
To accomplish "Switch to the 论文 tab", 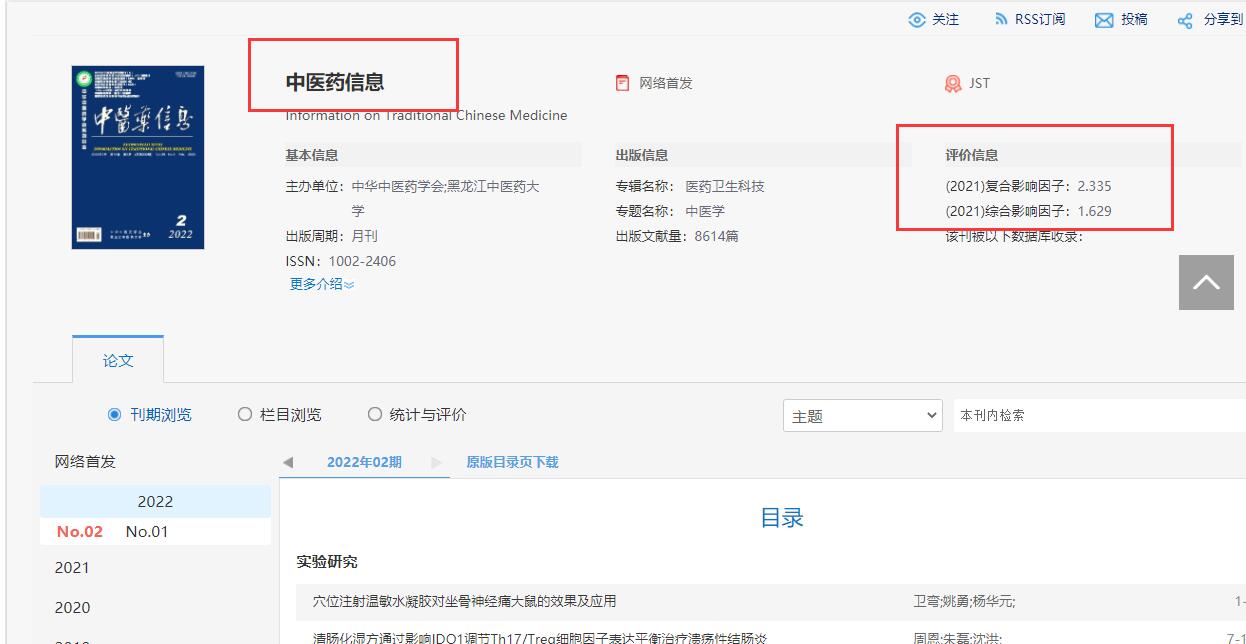I will [x=118, y=361].
